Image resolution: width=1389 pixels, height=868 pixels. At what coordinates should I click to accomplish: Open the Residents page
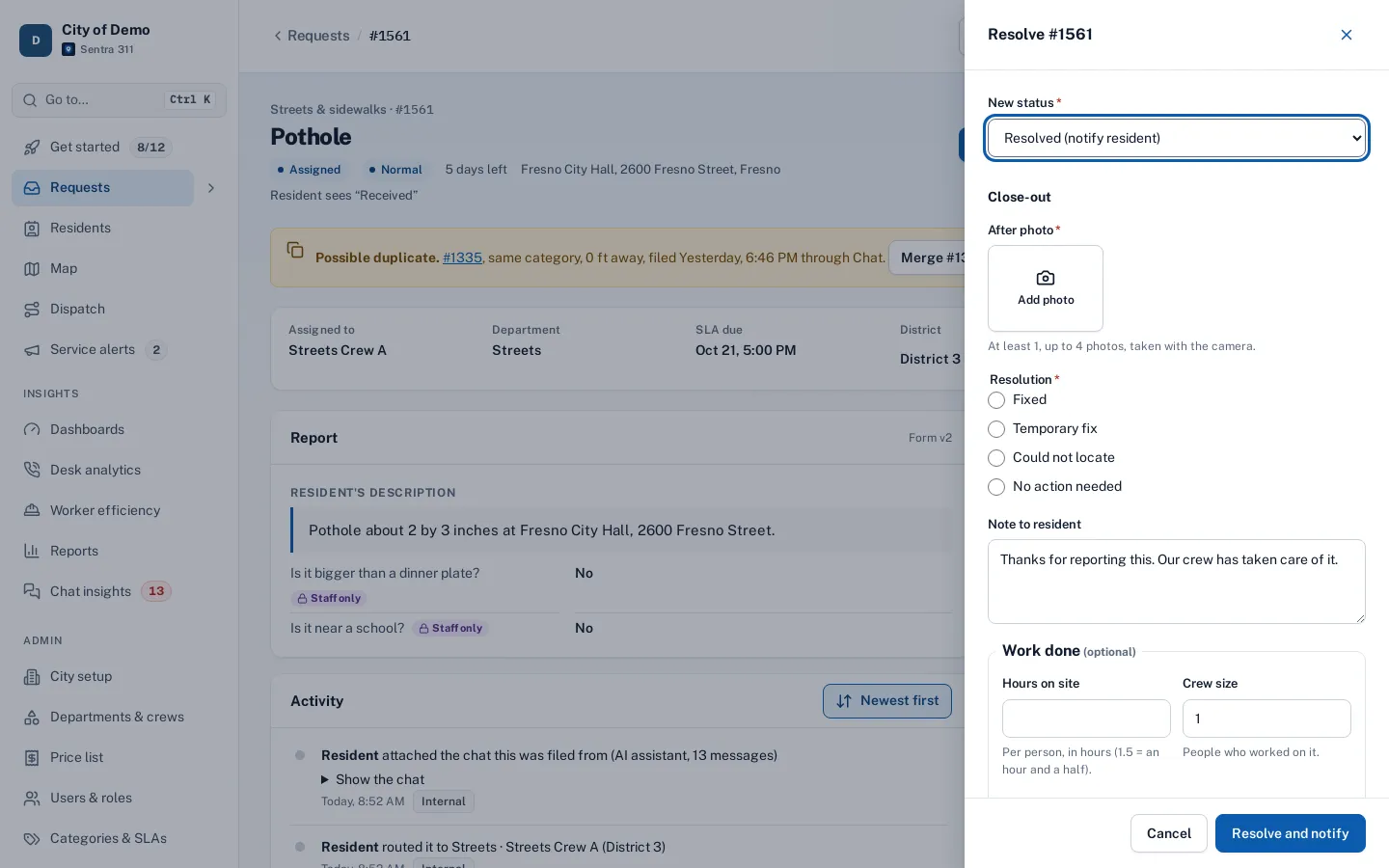103,228
